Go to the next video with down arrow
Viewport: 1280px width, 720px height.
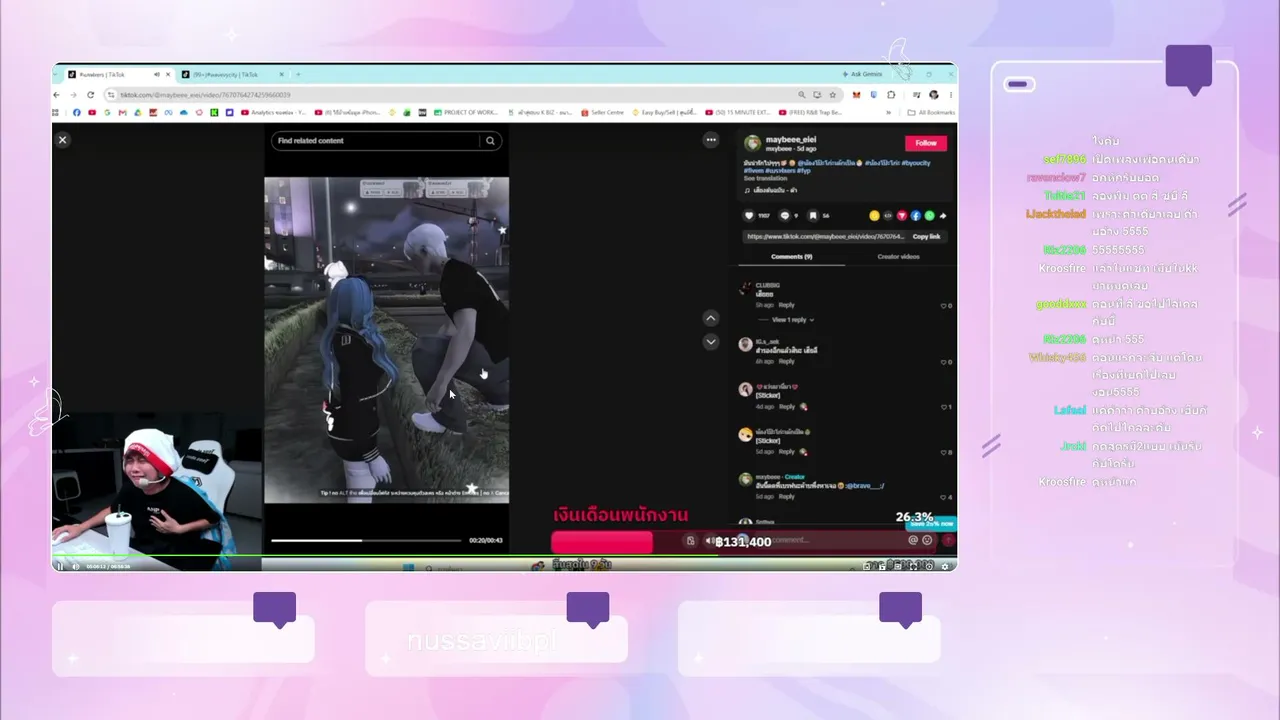click(711, 342)
